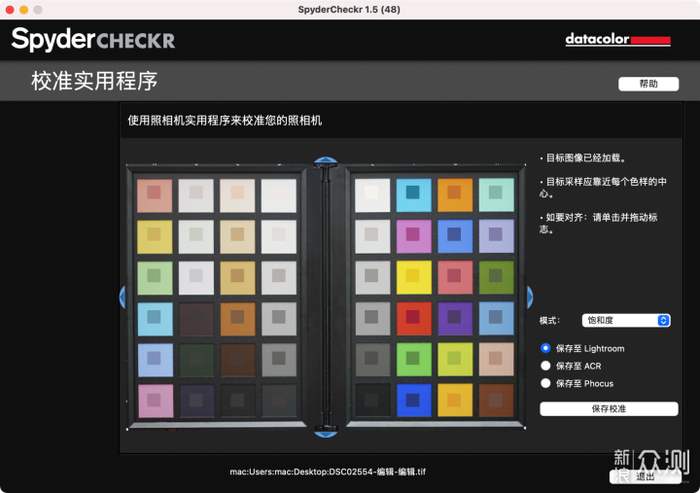This screenshot has width=700, height=493.
Task: Click the DSC02554 tif file path text
Action: click(x=328, y=472)
